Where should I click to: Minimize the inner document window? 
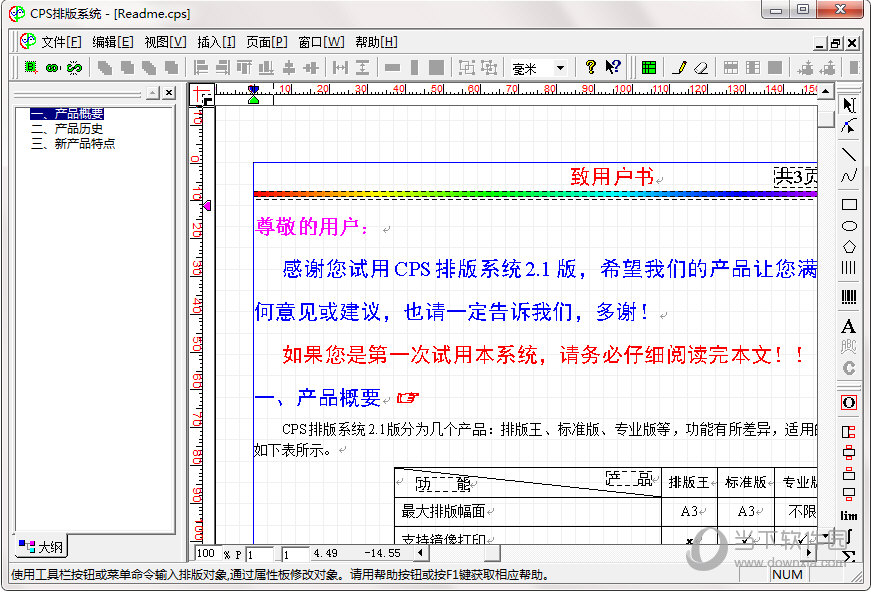click(820, 43)
